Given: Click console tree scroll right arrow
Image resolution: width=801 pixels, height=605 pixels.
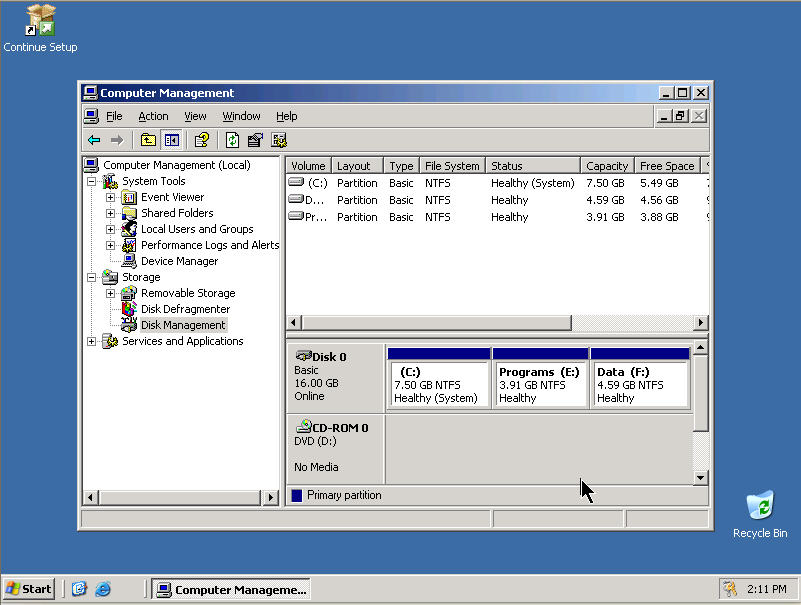Looking at the screenshot, I should (271, 497).
